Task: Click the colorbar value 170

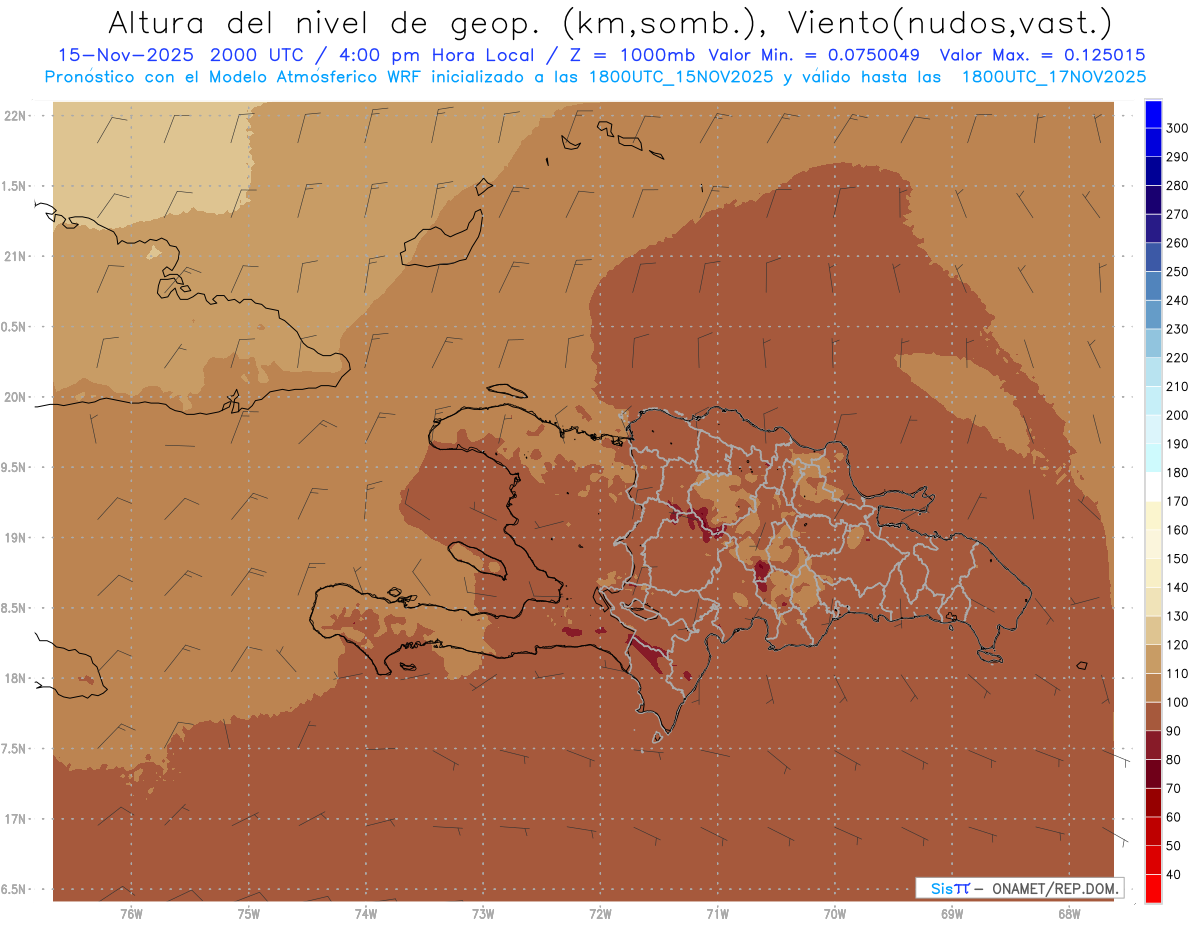Action: click(x=1177, y=501)
